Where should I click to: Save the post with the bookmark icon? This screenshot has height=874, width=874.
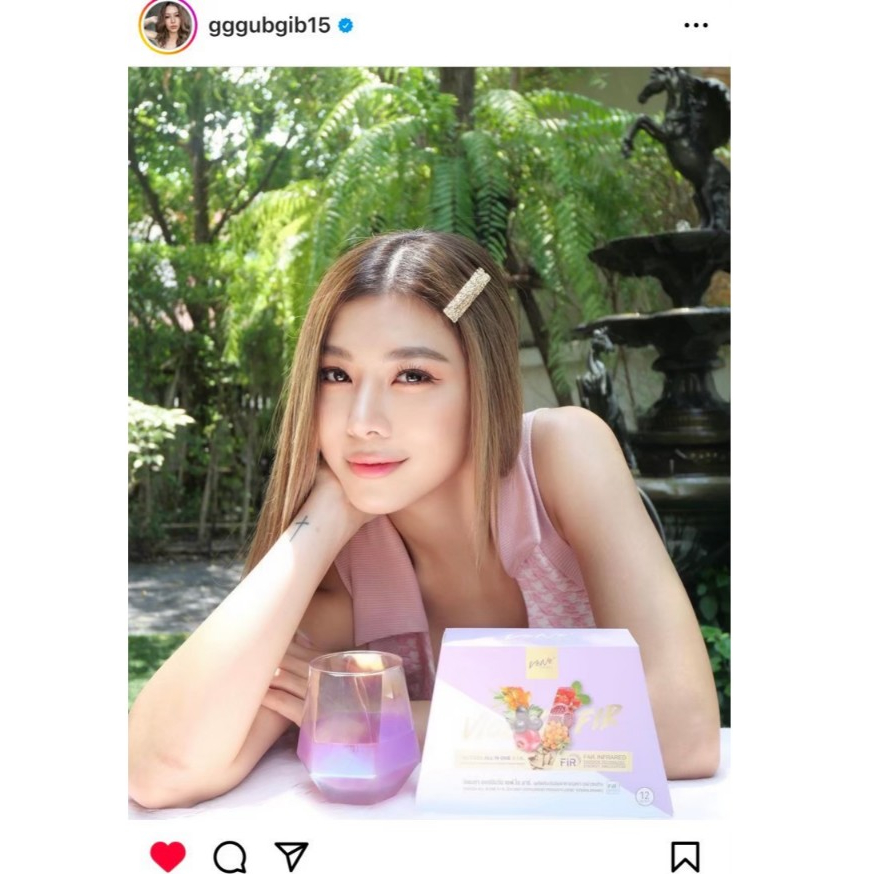(x=685, y=856)
